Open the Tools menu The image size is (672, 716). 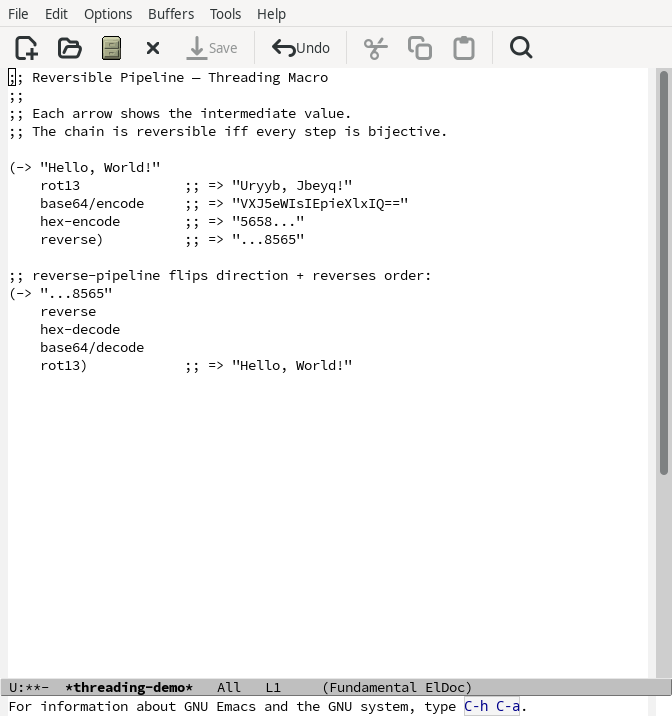click(x=226, y=14)
